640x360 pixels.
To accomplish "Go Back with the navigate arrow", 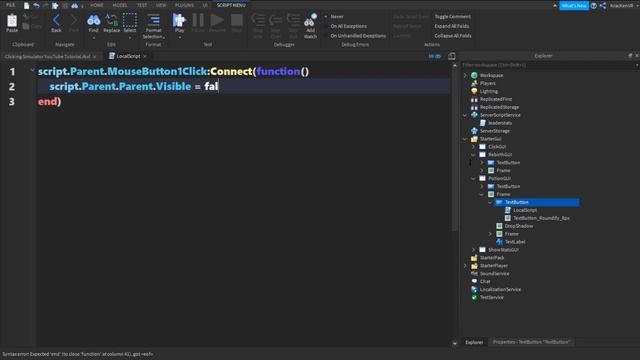I will click(x=56, y=20).
